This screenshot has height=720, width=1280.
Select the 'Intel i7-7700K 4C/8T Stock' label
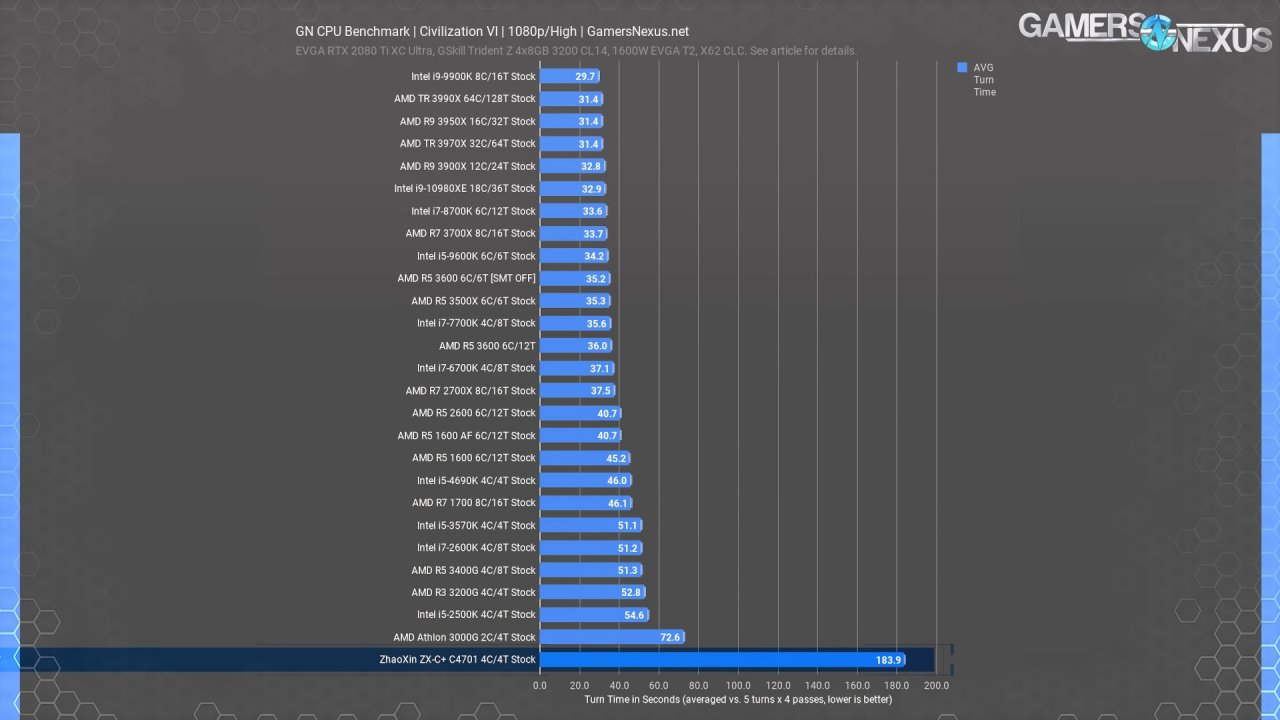[x=476, y=323]
